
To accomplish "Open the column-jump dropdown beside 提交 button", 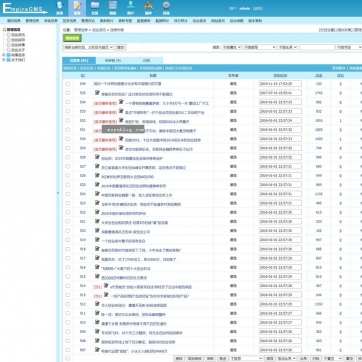I will point(89,47).
